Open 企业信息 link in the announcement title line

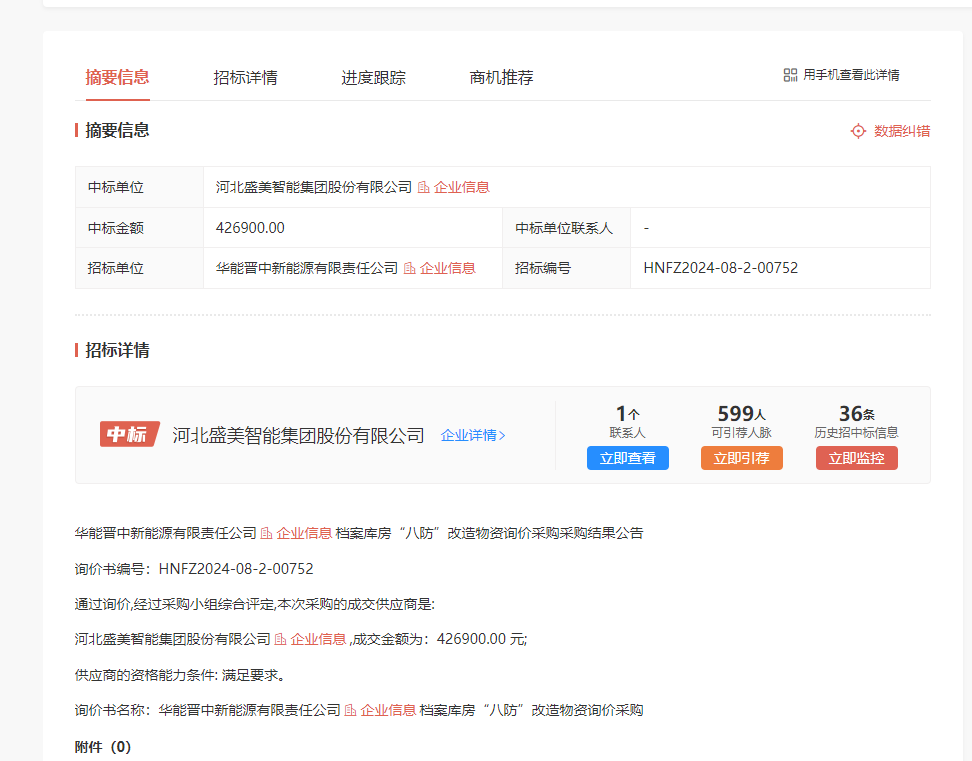tap(304, 533)
